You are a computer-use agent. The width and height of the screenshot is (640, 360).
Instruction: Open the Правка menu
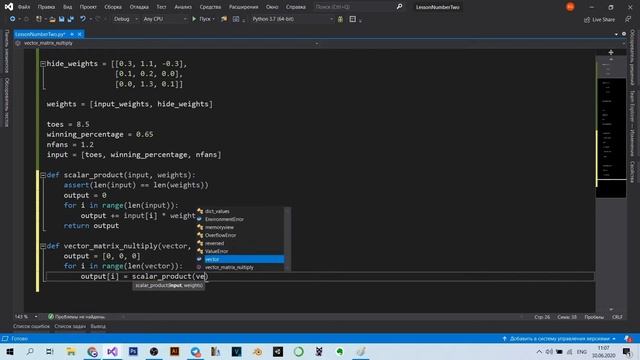tap(46, 7)
